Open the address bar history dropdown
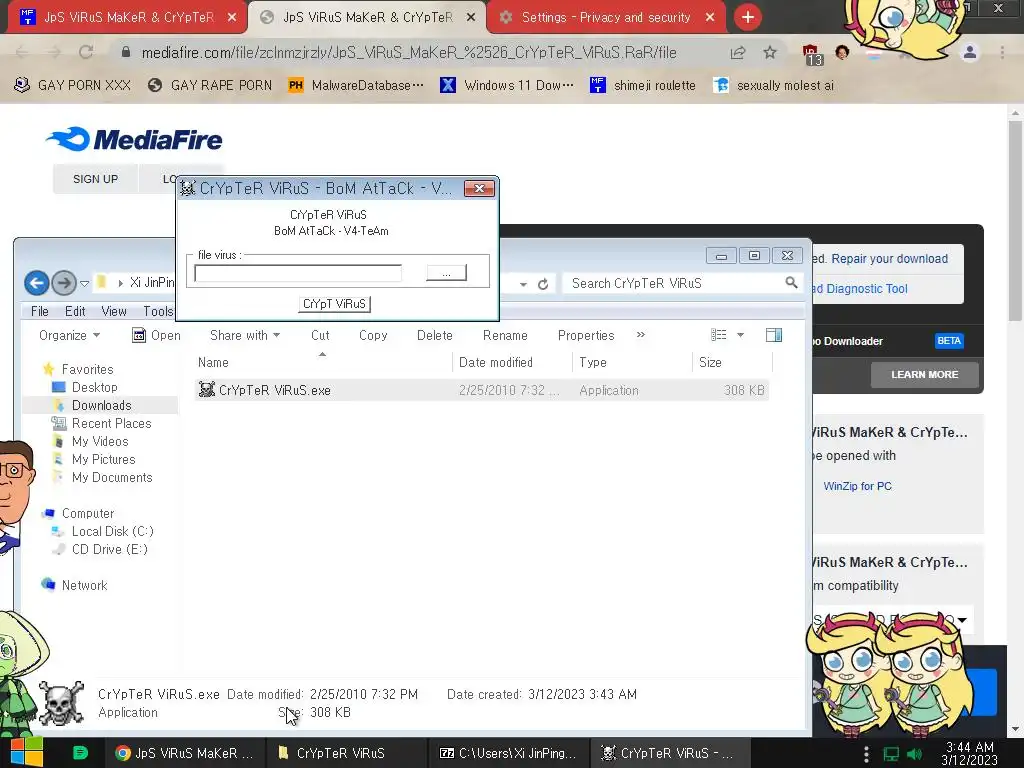Image resolution: width=1024 pixels, height=768 pixels. click(x=523, y=285)
